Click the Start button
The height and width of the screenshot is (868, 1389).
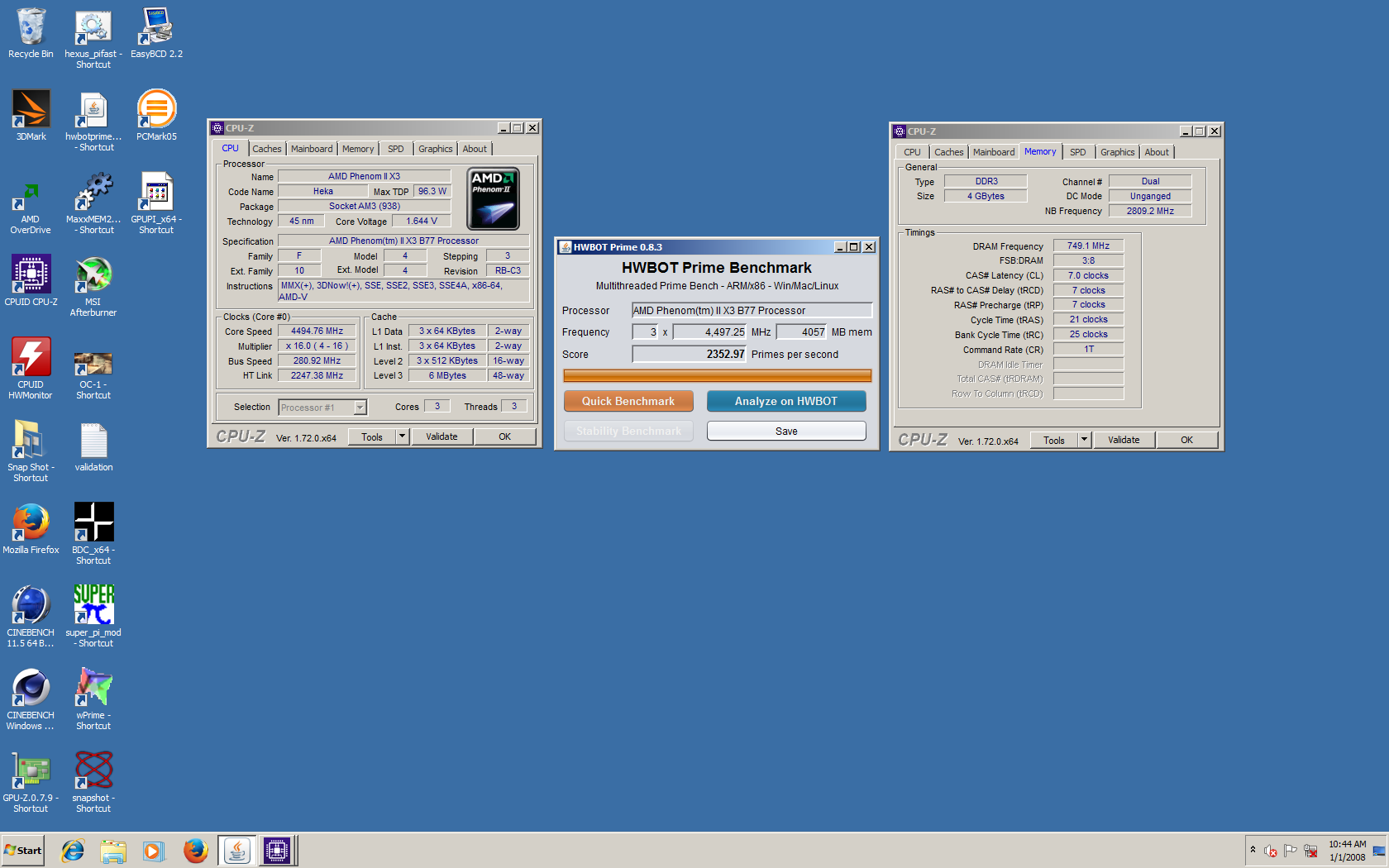(x=23, y=851)
